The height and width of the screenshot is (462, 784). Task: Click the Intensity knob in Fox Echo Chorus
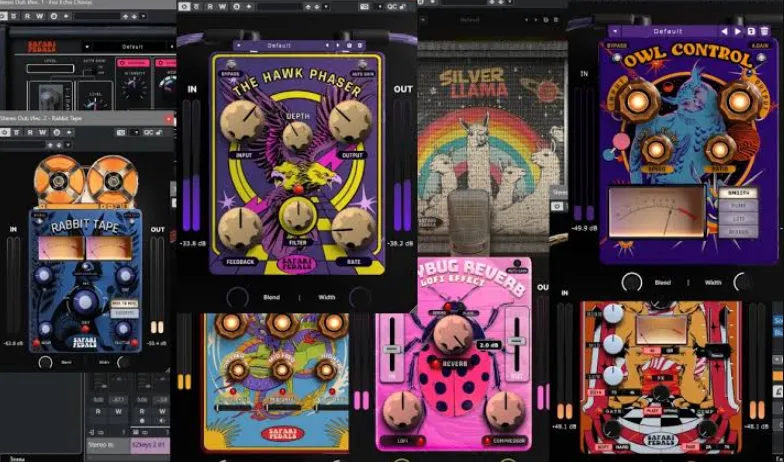coord(134,88)
